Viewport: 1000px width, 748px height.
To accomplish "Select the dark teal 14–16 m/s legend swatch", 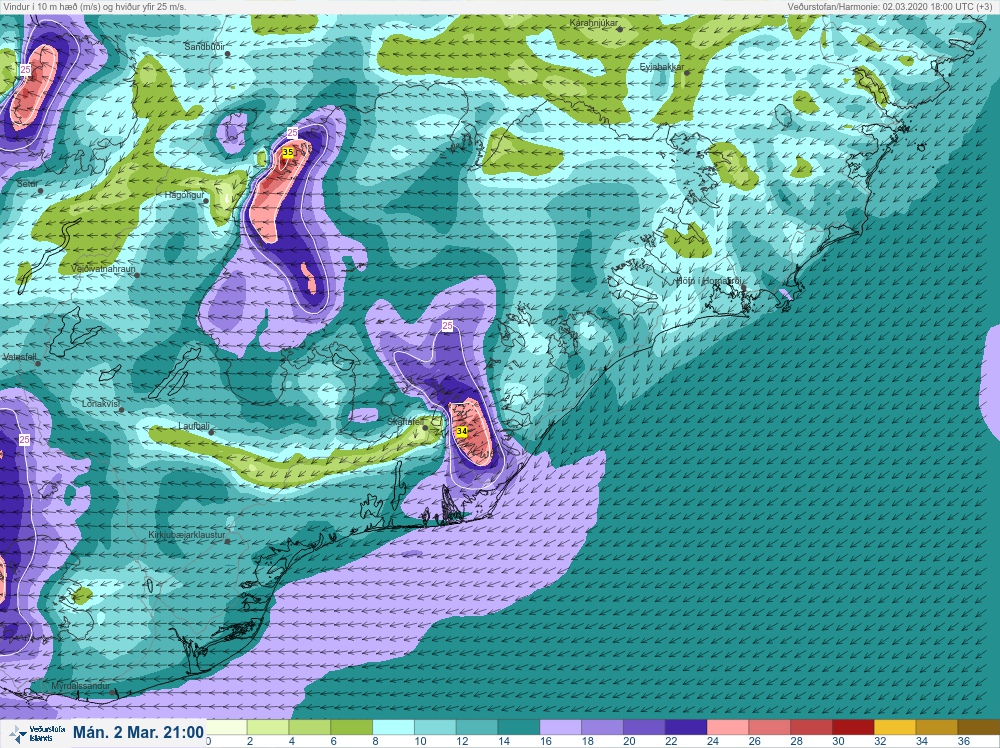I will click(x=518, y=728).
